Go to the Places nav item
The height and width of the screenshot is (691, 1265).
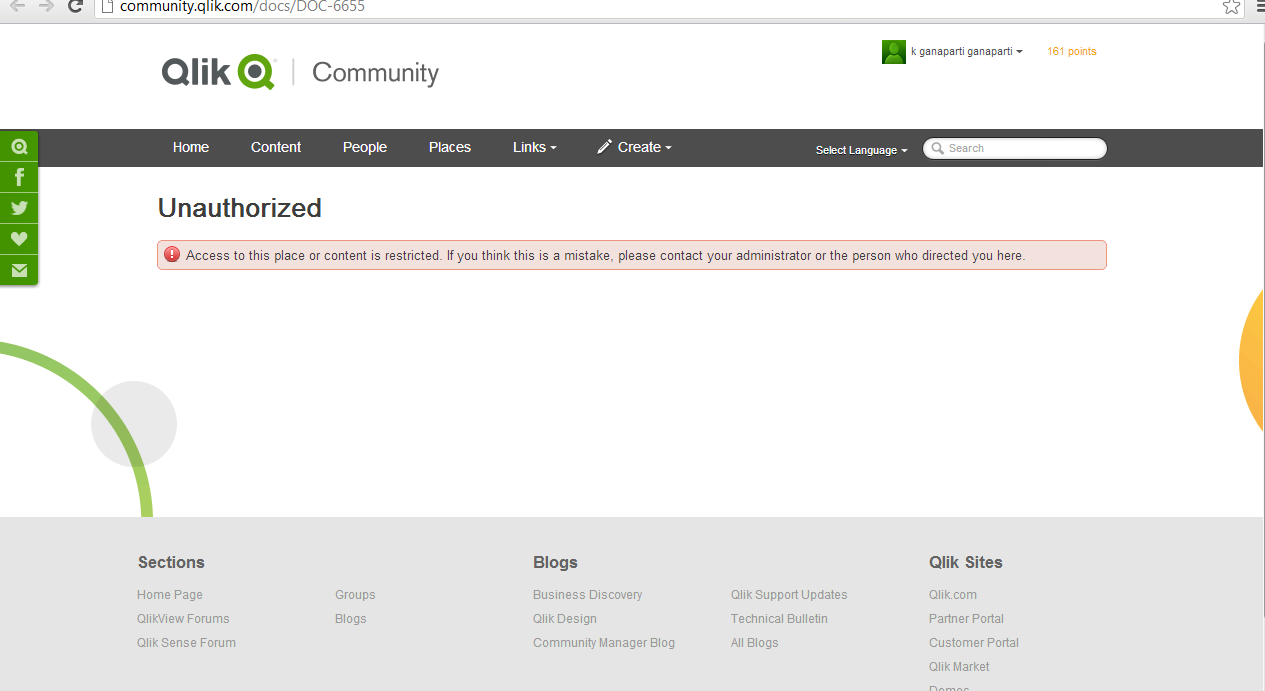[x=450, y=147]
